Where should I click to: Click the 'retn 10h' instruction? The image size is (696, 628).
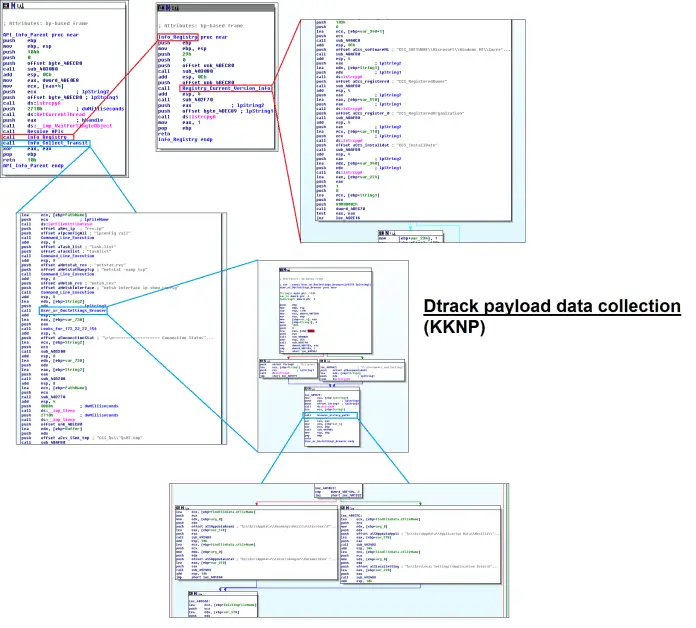tap(20, 160)
